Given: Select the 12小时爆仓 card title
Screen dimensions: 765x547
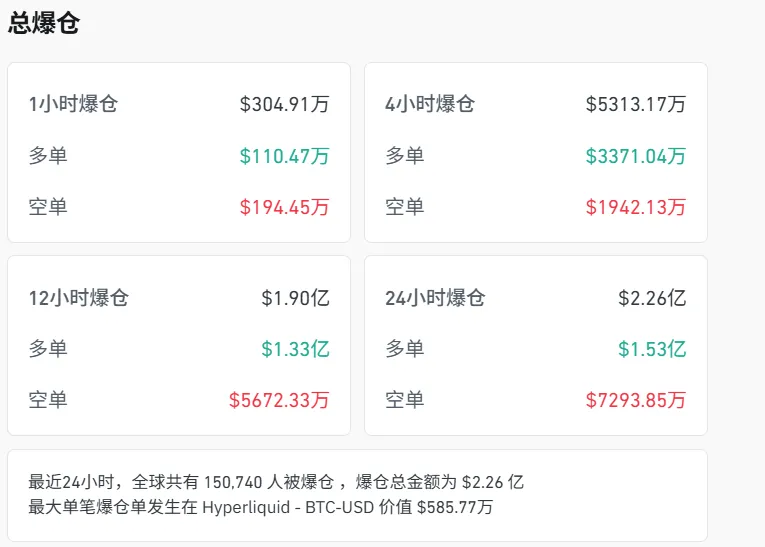Looking at the screenshot, I should tap(79, 298).
